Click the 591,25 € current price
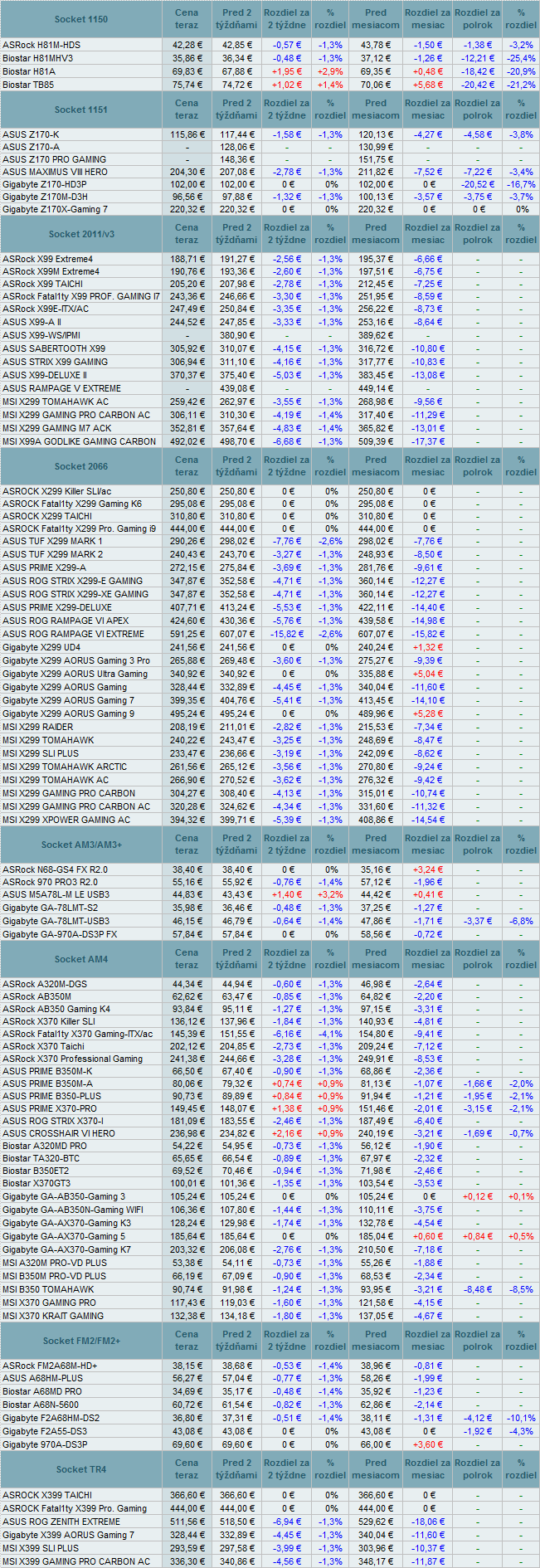 pyautogui.click(x=187, y=634)
